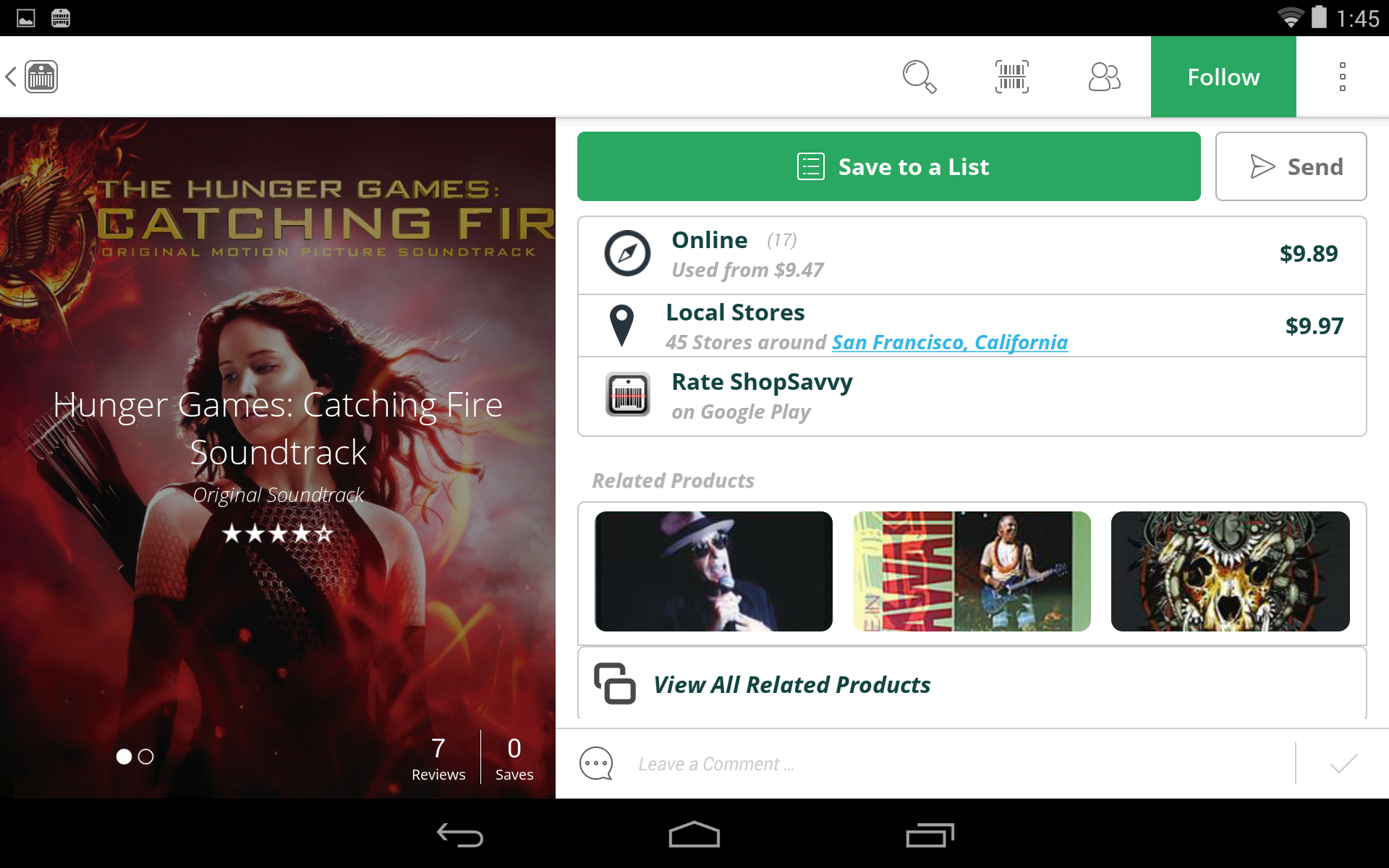Open San Francisco, California location link
1389x868 pixels.
coord(949,342)
